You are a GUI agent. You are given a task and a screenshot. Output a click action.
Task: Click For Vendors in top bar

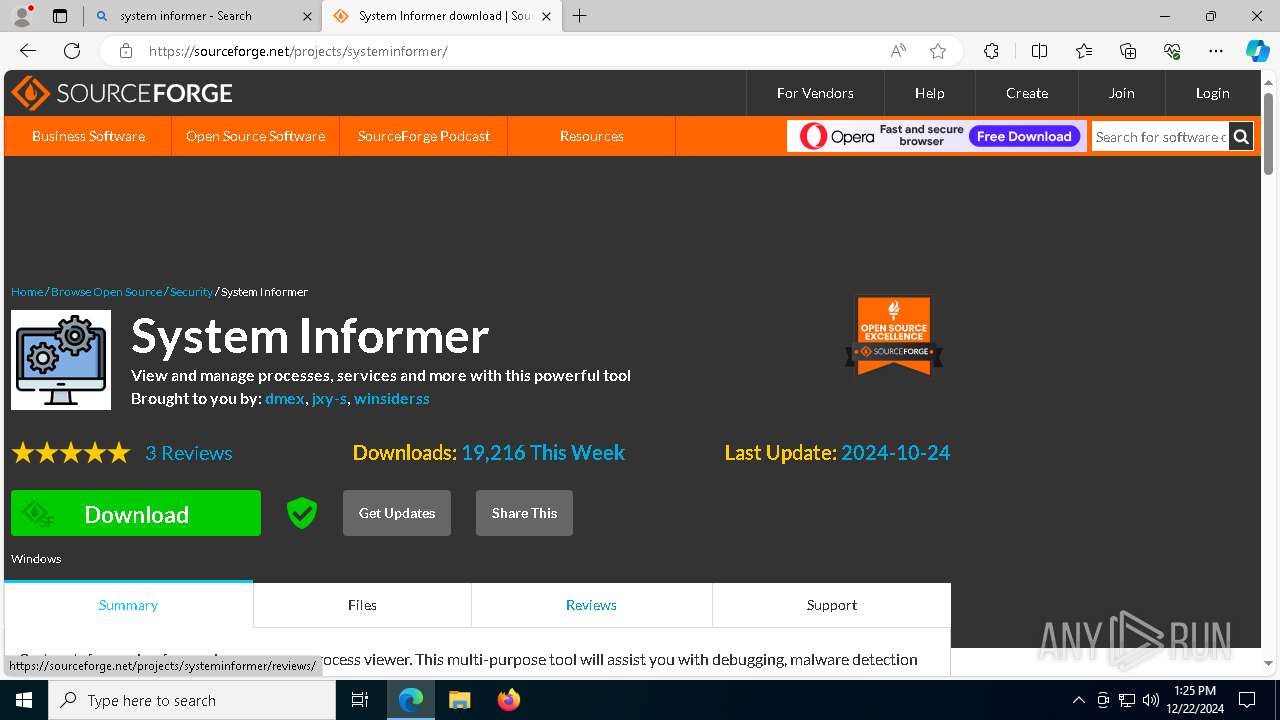coord(815,93)
